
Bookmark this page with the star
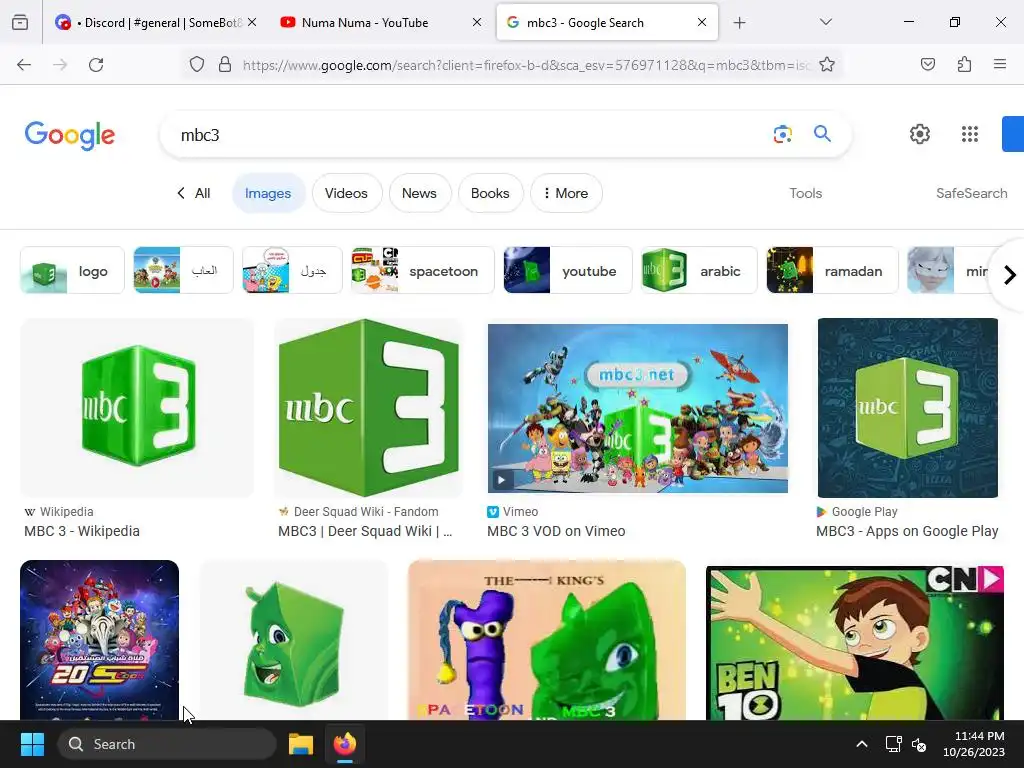827,65
